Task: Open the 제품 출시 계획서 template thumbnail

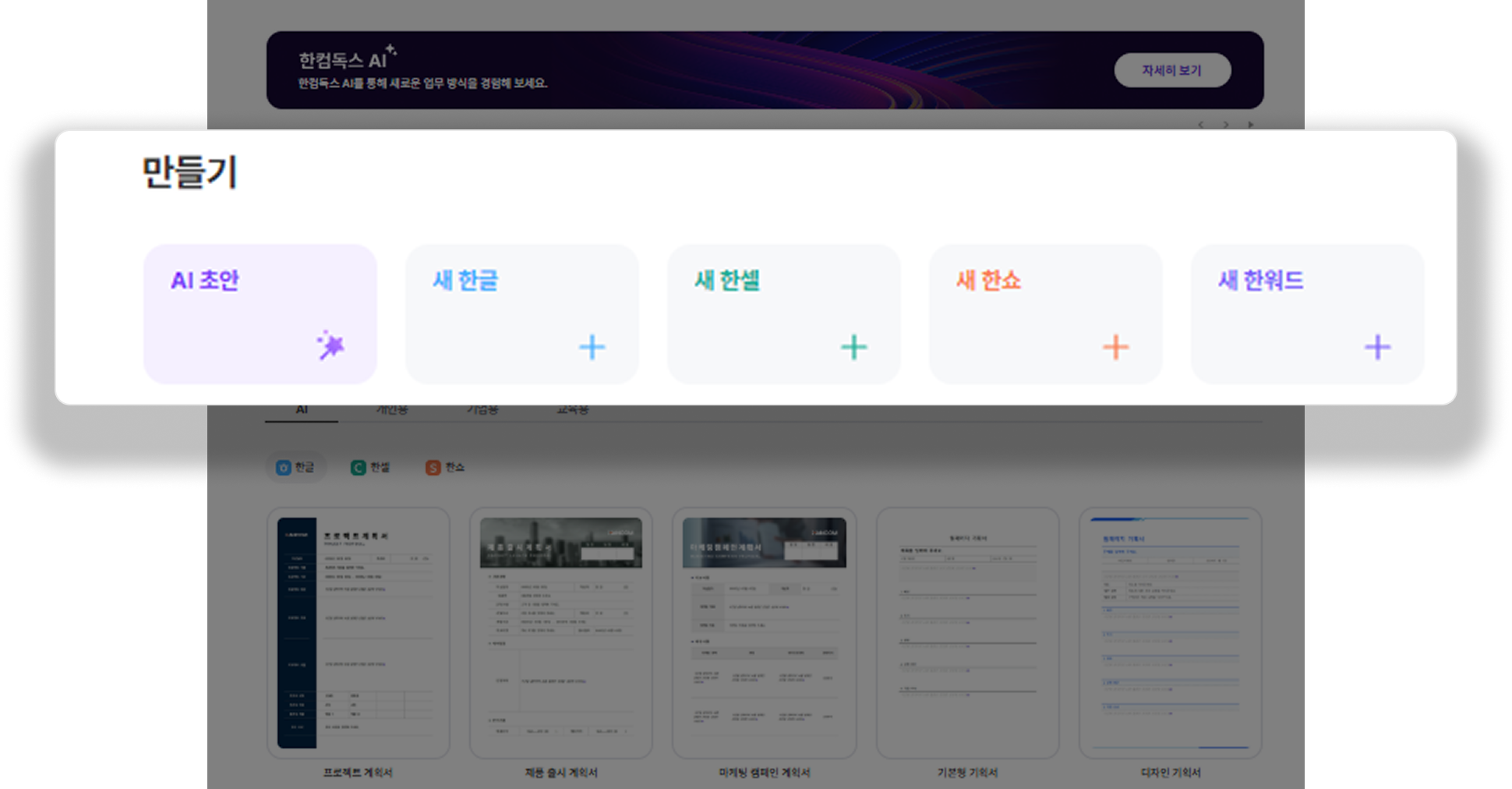Action: [561, 633]
